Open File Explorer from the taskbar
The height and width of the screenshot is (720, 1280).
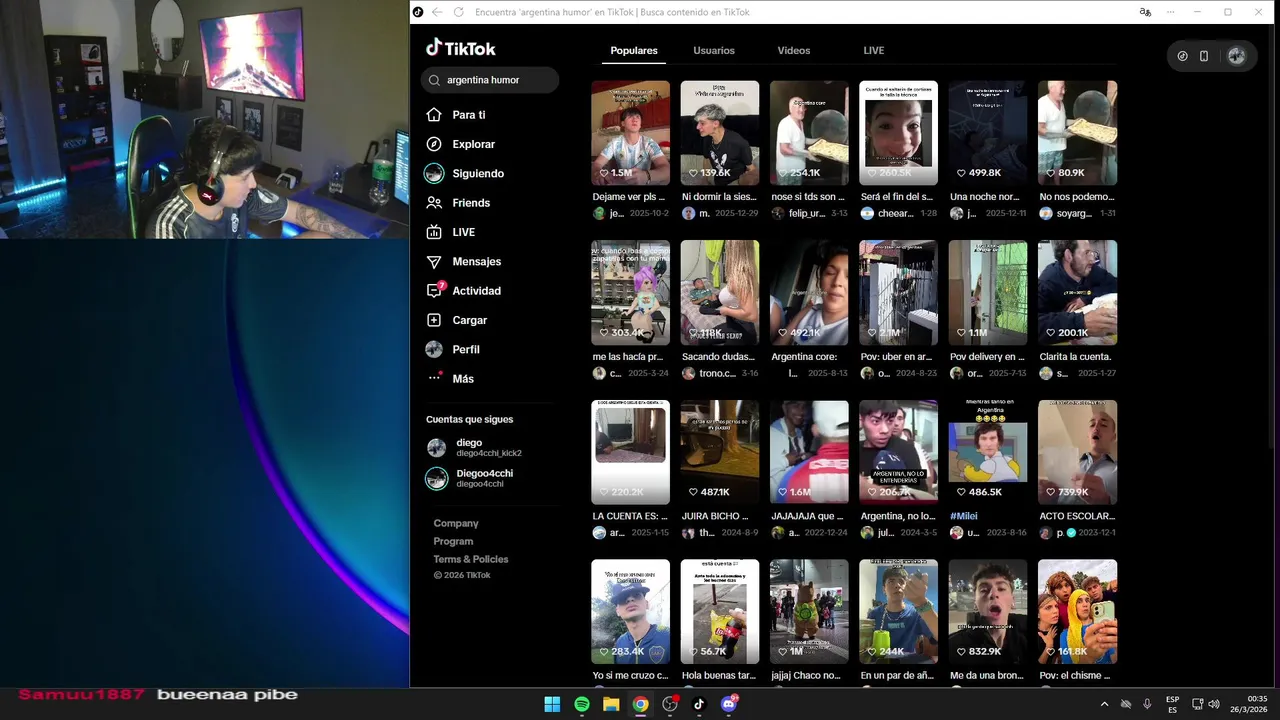point(611,704)
